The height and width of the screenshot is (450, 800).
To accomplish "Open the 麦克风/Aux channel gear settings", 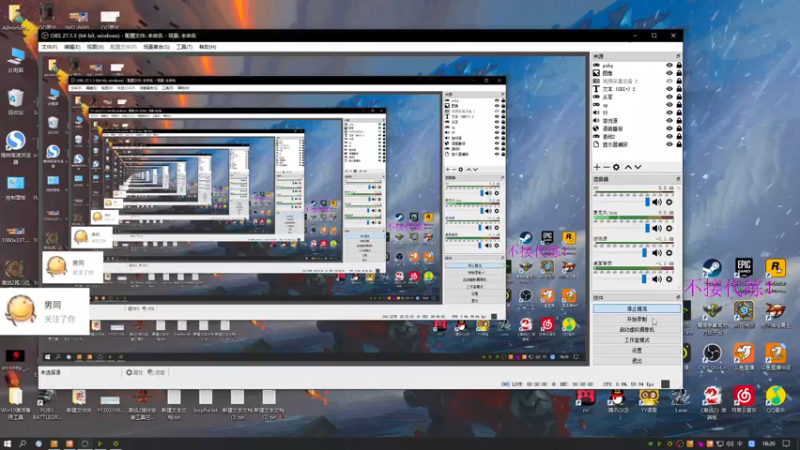I will coord(669,228).
